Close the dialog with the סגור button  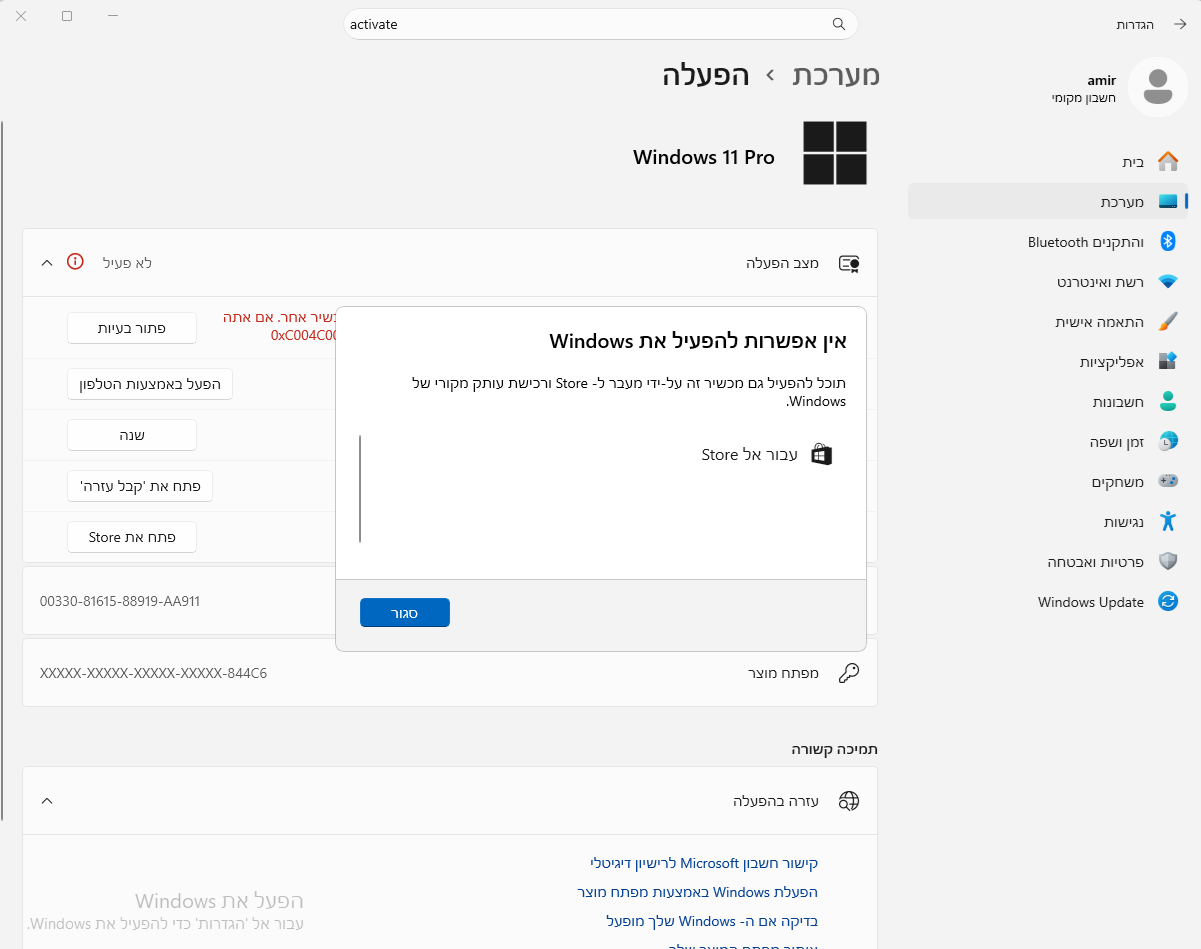(x=405, y=613)
